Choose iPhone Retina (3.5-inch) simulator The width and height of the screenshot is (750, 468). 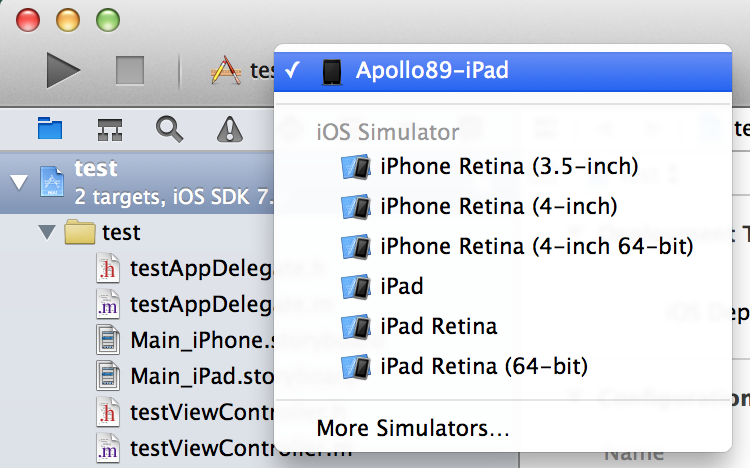pyautogui.click(x=503, y=167)
